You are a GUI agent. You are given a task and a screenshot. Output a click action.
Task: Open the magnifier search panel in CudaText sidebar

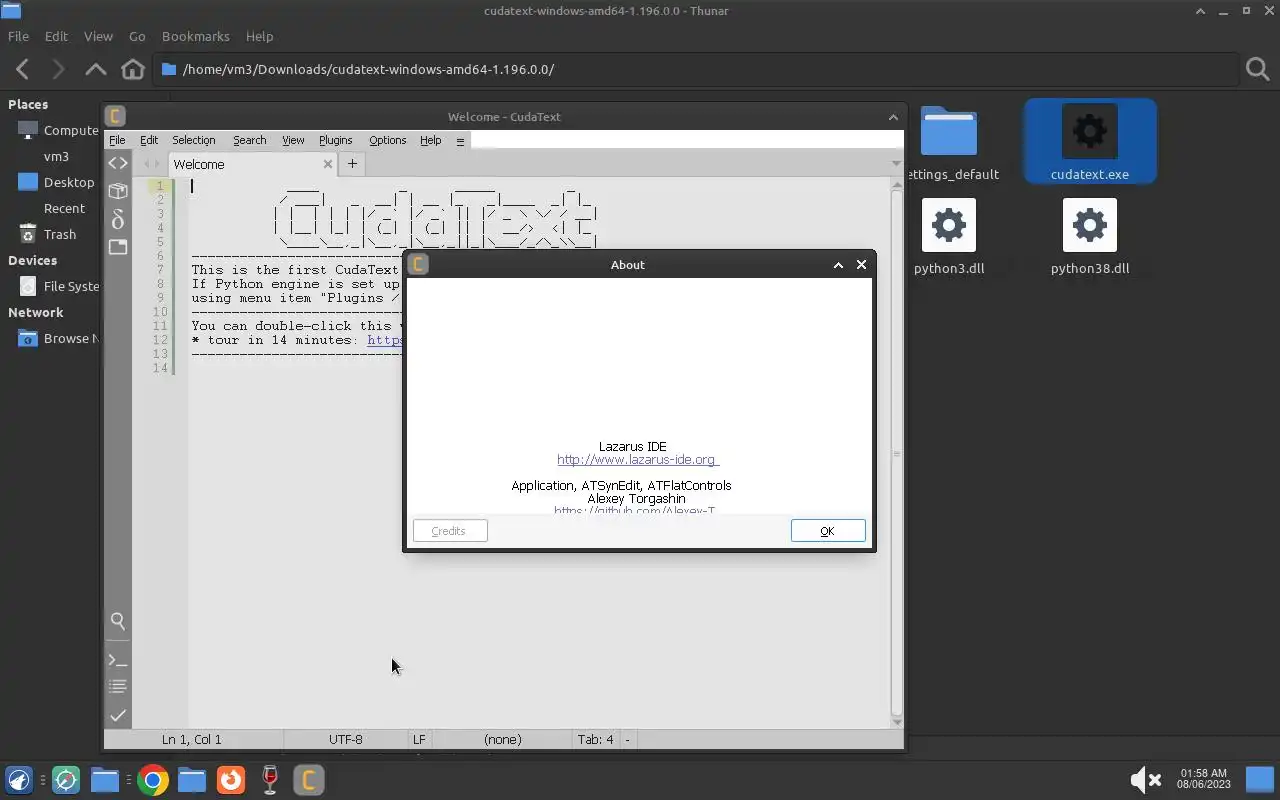[118, 621]
